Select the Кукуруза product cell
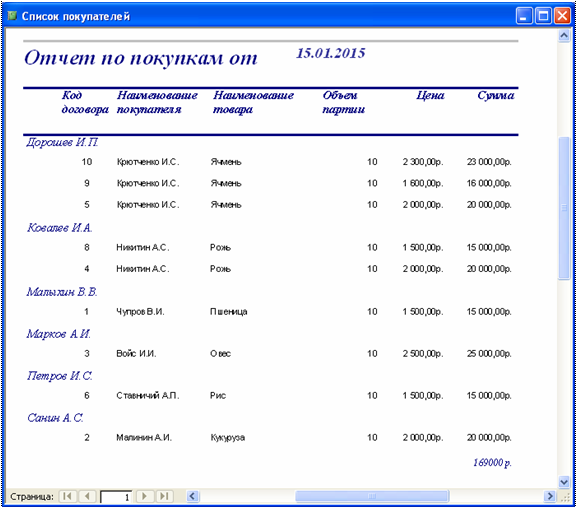Screen dimensions: 576x507 pos(228,438)
